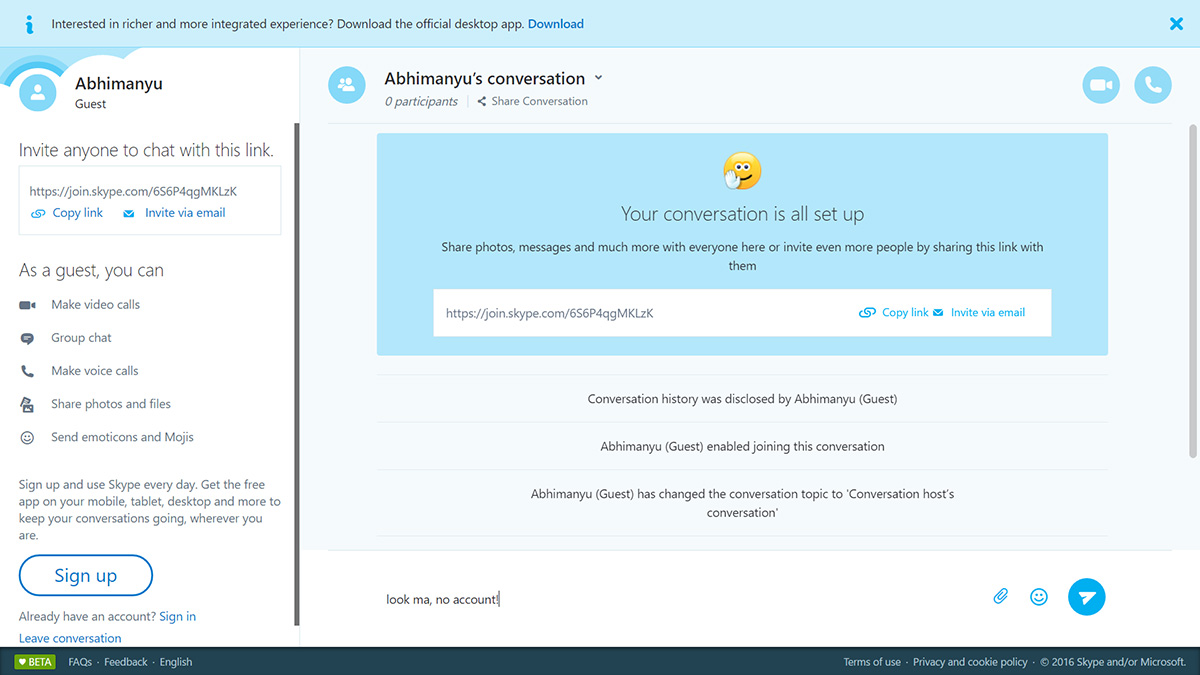Click Abhimanyu's guest profile avatar
Screen dimensions: 1200x675
(x=38, y=93)
